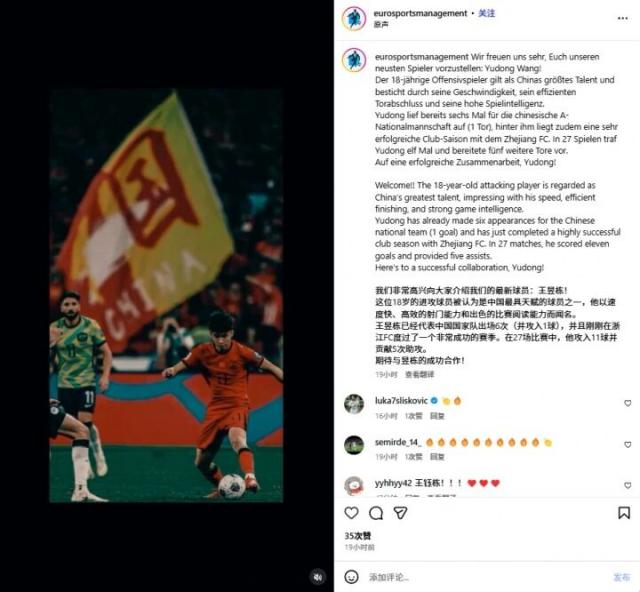Open eurosportsmanagement header profile picture
Viewport: 640px width, 592px height.
[354, 19]
